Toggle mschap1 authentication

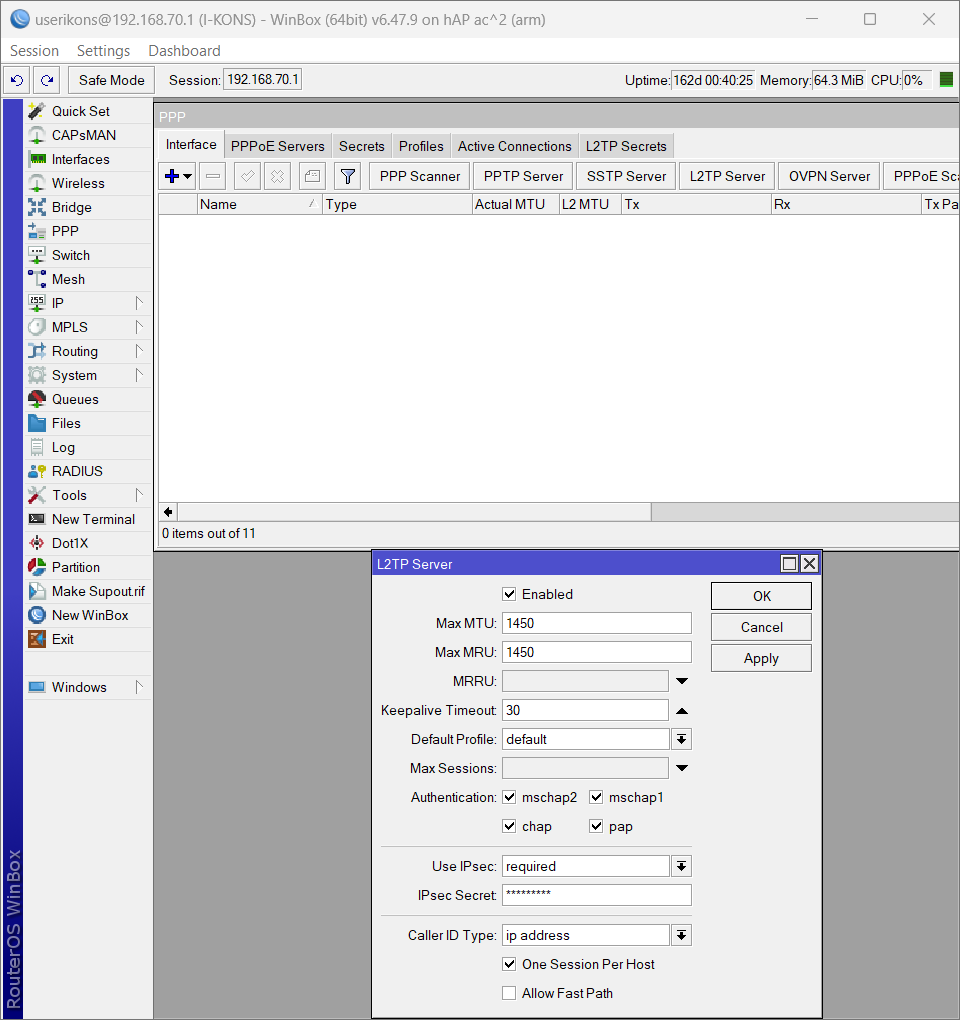pos(596,798)
